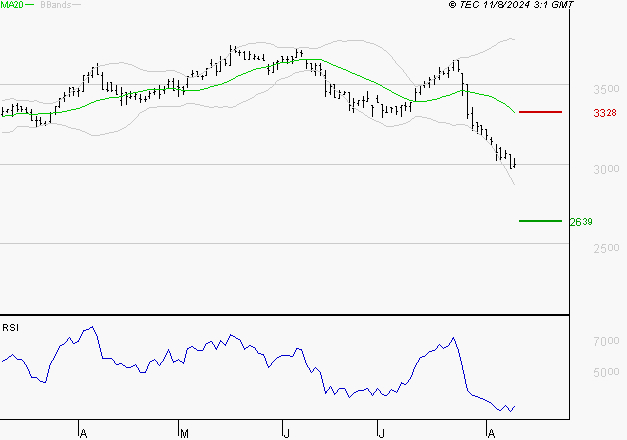
Task: Click the RSI panel label
Action: 10,328
